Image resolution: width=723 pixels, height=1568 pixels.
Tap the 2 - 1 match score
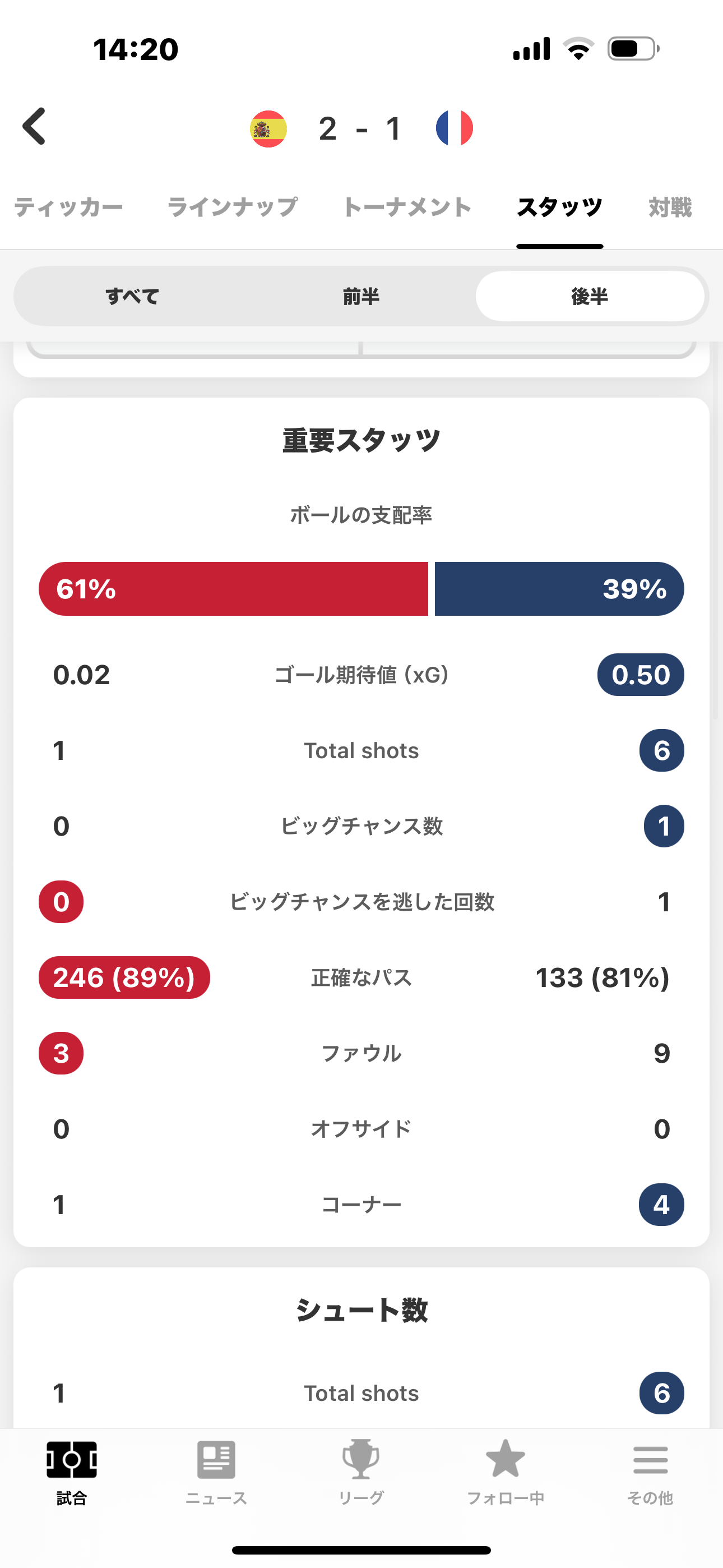pyautogui.click(x=360, y=128)
